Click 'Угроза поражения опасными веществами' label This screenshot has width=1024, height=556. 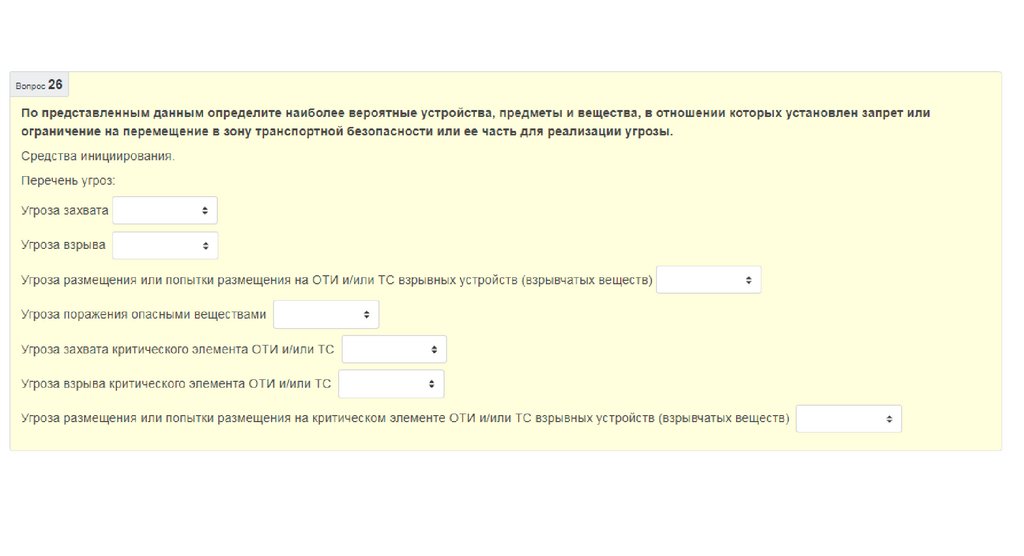144,315
